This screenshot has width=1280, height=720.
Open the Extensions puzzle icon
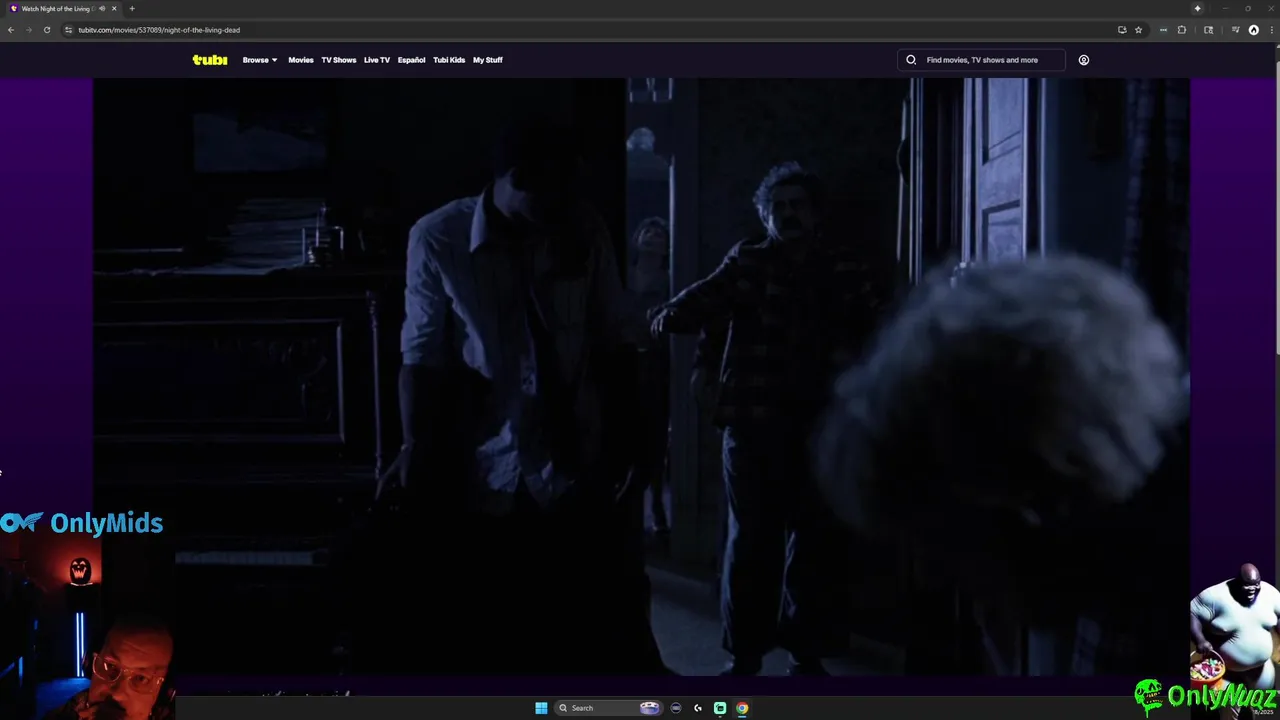click(1182, 30)
